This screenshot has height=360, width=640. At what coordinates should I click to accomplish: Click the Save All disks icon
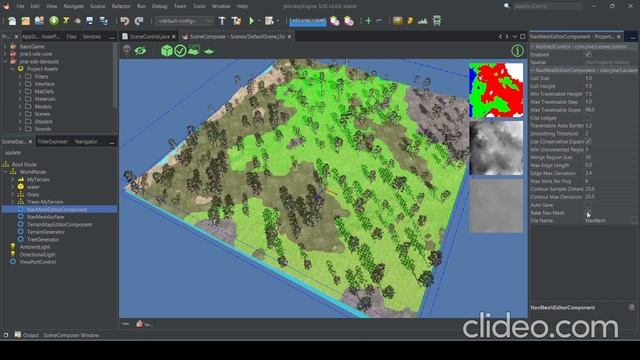click(103, 21)
